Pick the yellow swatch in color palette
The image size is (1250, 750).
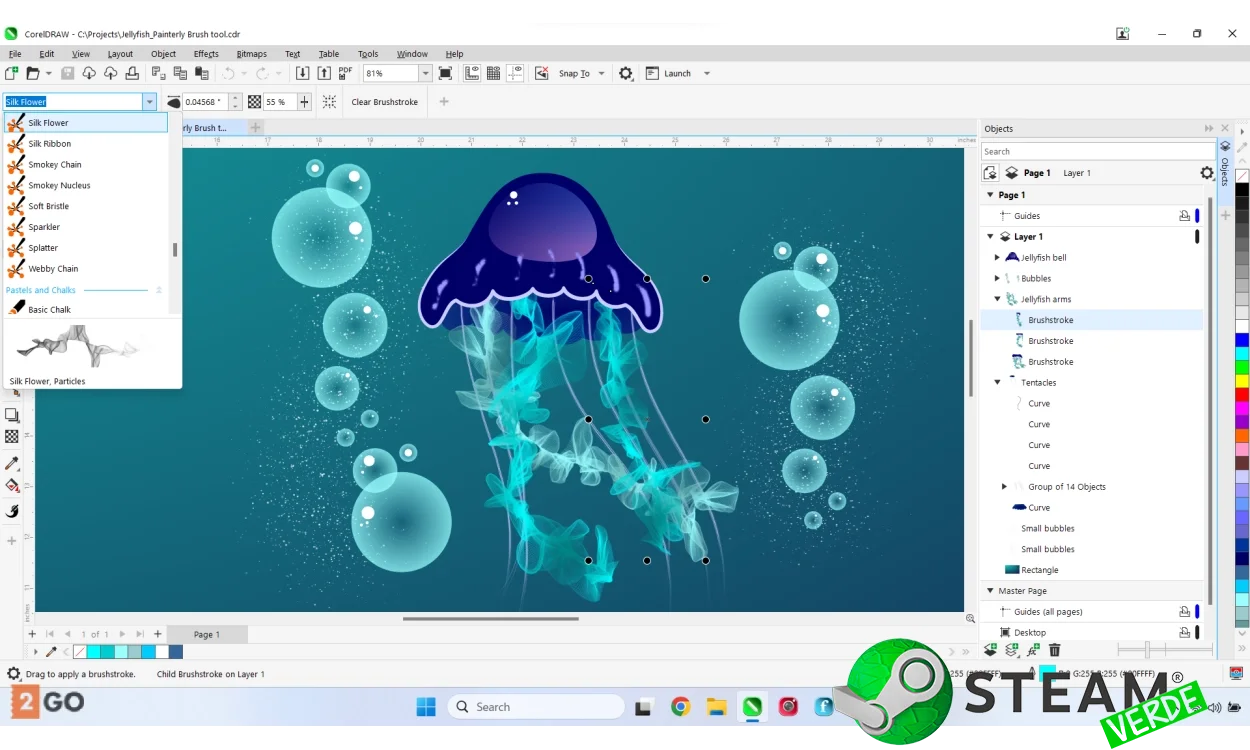pyautogui.click(x=1242, y=381)
